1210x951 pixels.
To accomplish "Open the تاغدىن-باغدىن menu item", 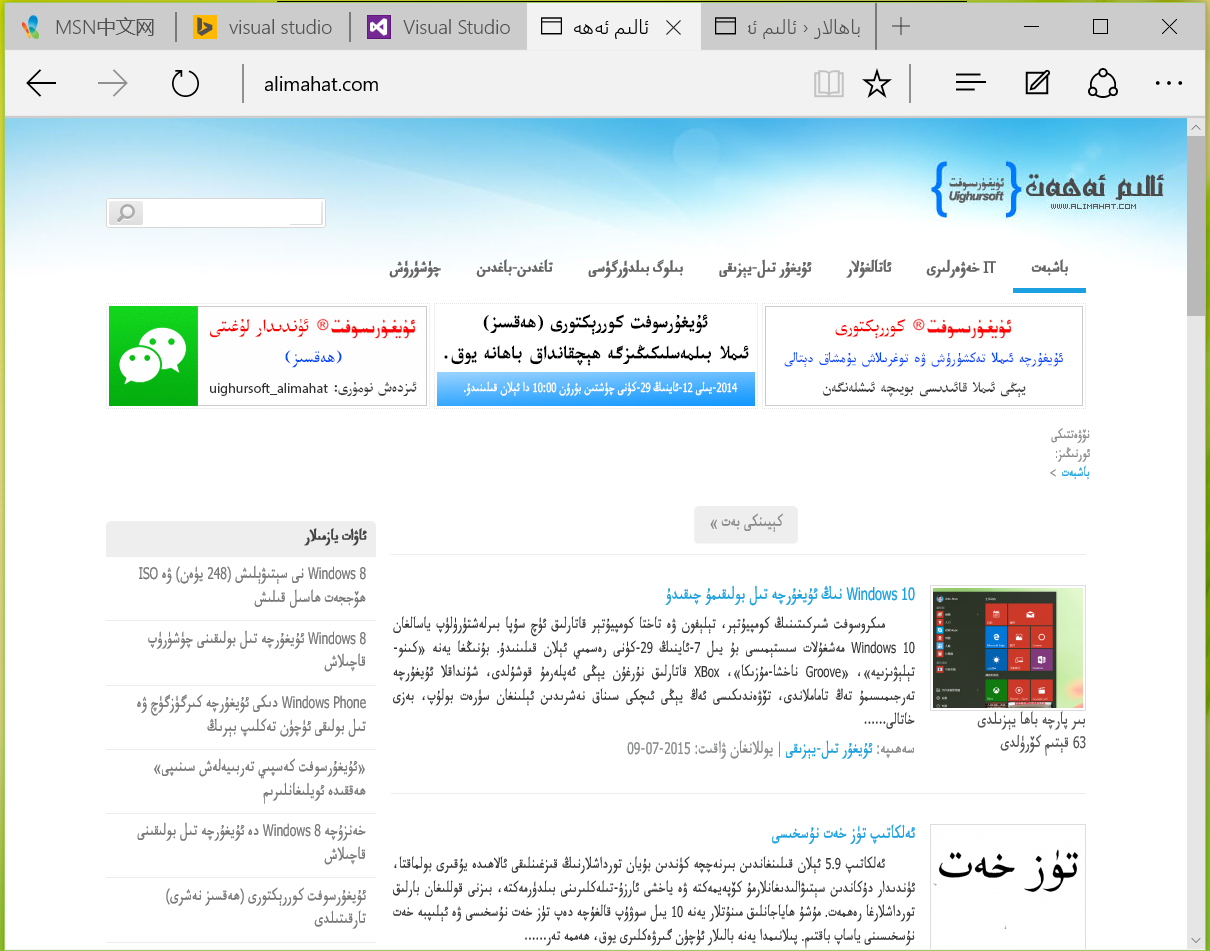I will coord(514,268).
